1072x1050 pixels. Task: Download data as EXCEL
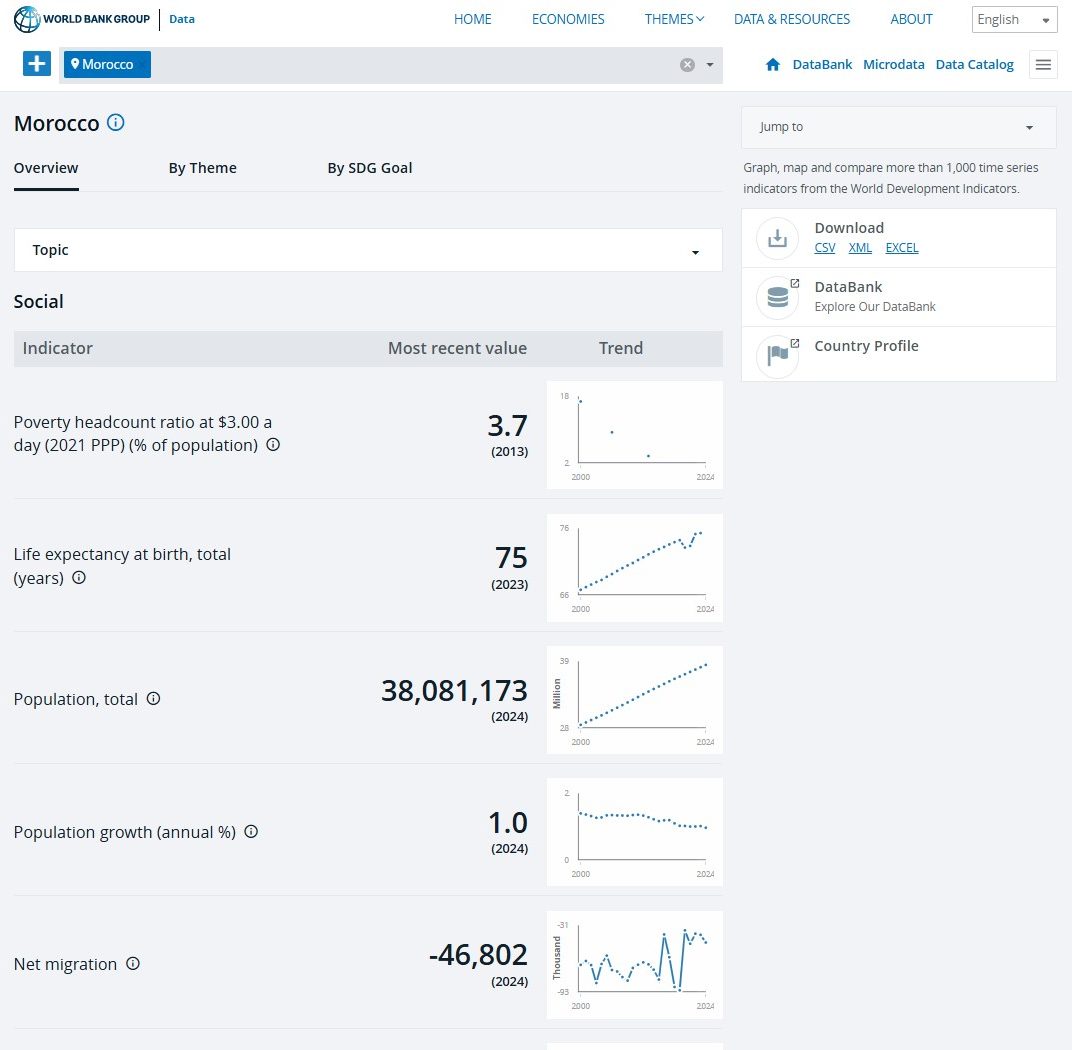901,248
